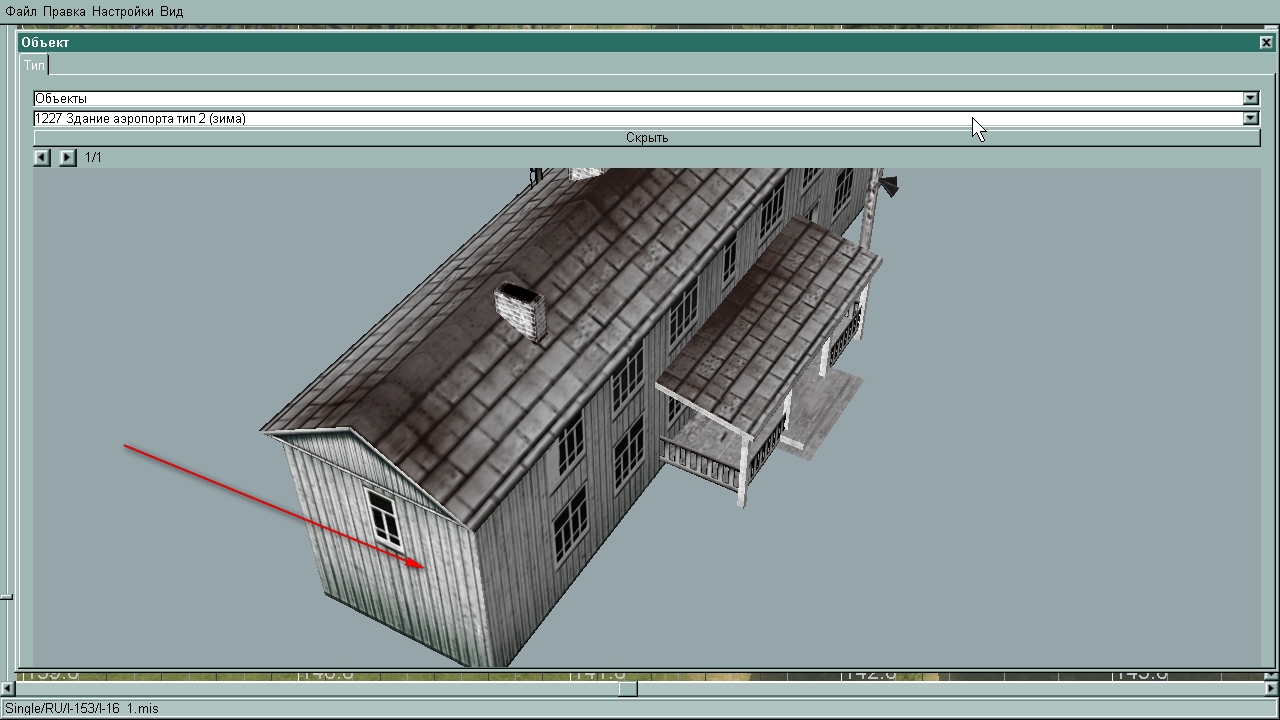Click the map scroll right arrow
Image resolution: width=1280 pixels, height=720 pixels.
[1272, 688]
